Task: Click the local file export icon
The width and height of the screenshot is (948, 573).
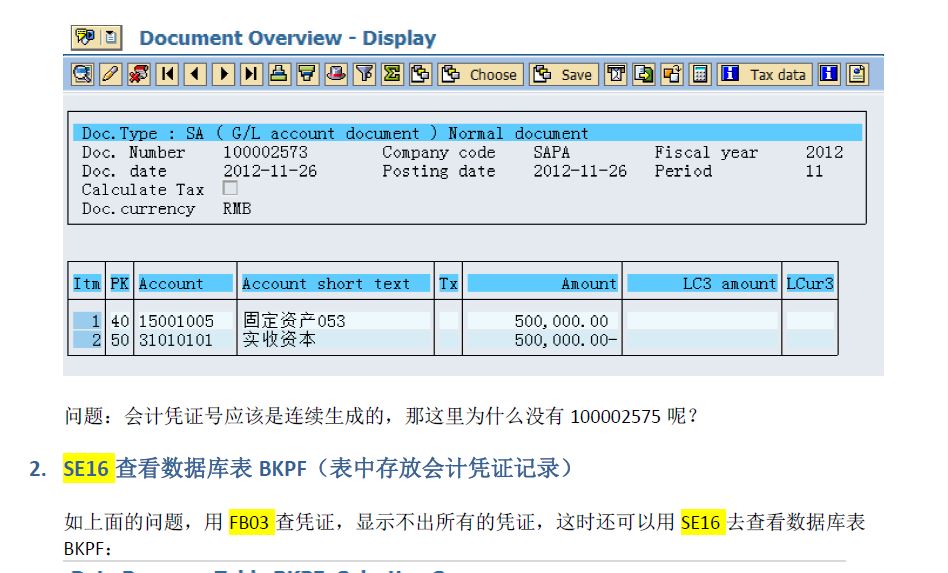Action: pos(644,74)
